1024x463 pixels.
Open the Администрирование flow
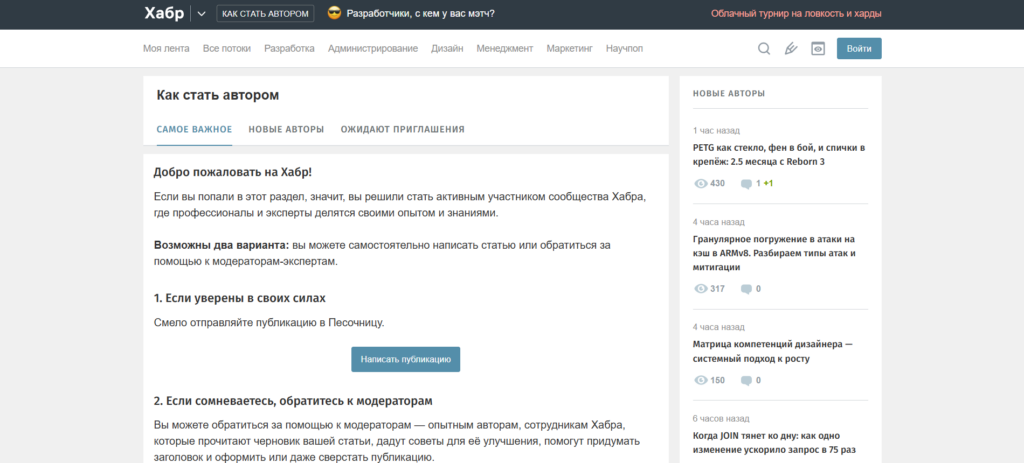[373, 48]
